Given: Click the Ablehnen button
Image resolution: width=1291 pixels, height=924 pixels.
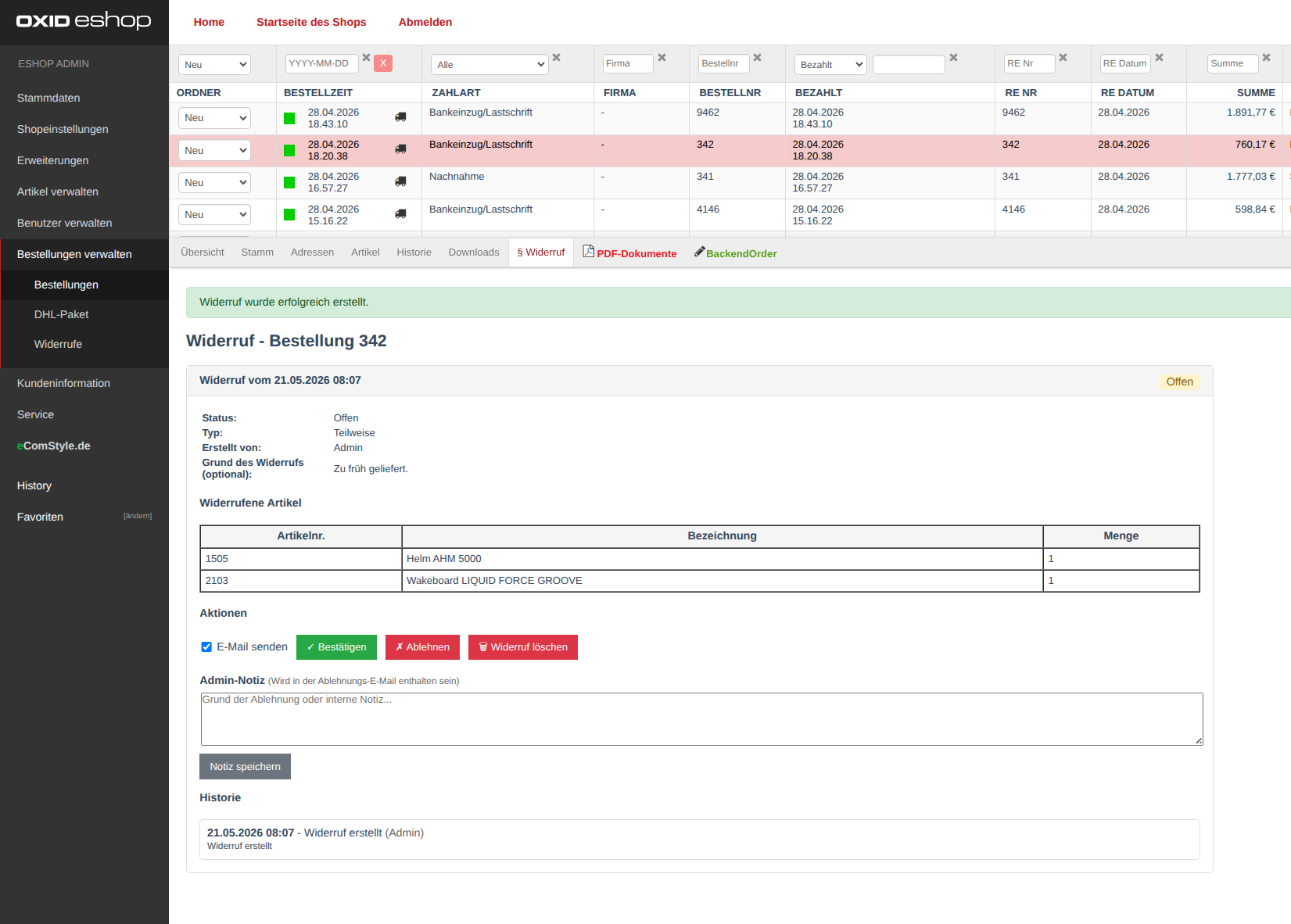Looking at the screenshot, I should click(x=422, y=647).
